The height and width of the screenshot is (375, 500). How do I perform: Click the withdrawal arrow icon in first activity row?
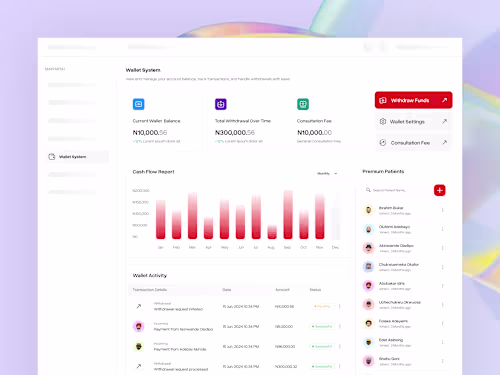[139, 306]
